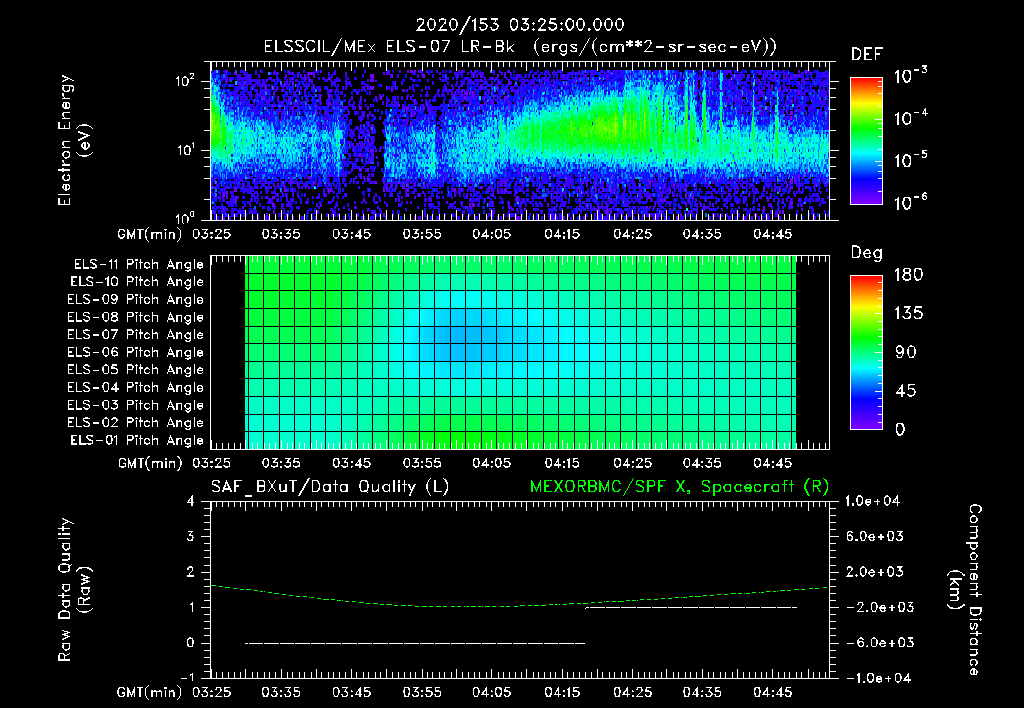Select the ELS-09 Pitch Angle row label
The width and height of the screenshot is (1024, 708).
coord(136,300)
